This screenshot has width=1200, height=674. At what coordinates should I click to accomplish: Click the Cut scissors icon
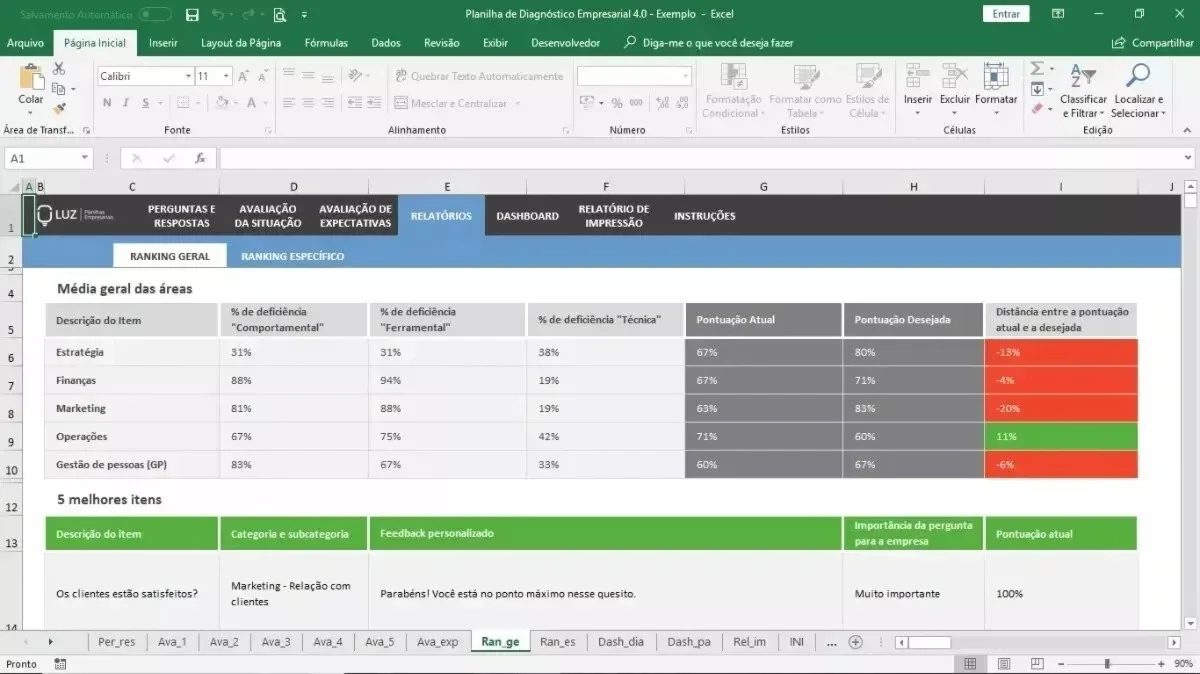tap(59, 68)
